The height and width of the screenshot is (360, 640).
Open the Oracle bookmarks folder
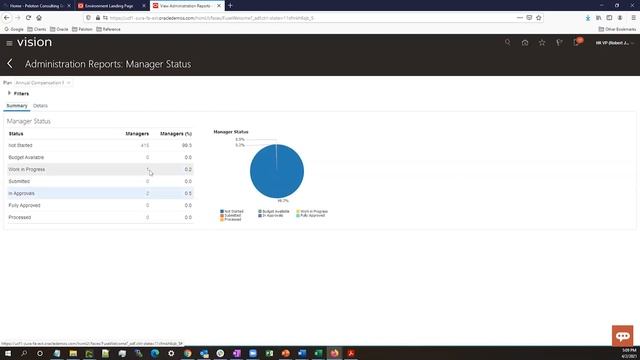59,29
